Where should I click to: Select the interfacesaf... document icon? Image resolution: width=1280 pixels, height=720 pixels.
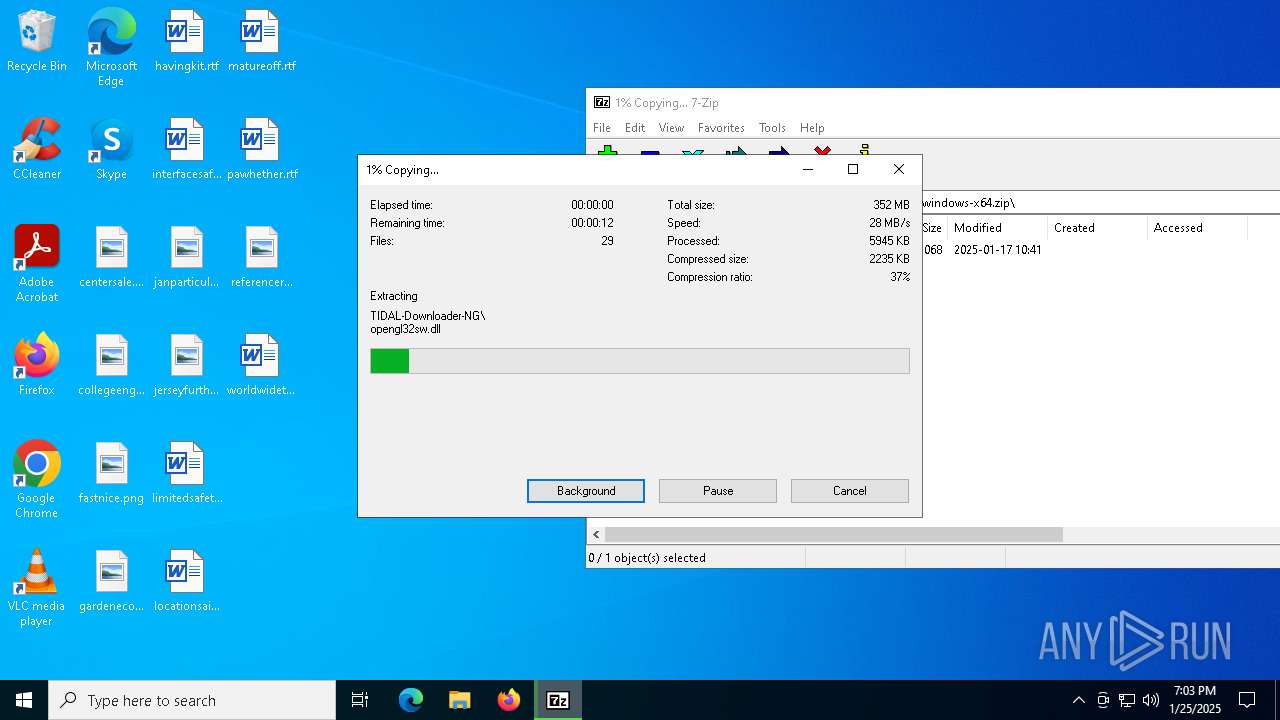coord(186,149)
